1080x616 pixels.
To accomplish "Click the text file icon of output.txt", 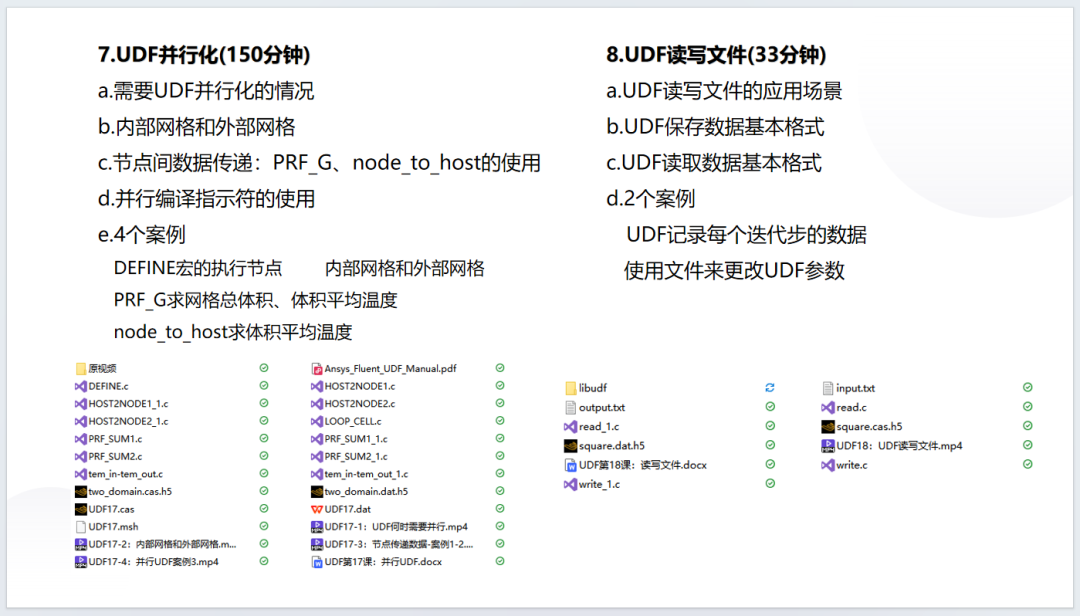I will point(570,407).
